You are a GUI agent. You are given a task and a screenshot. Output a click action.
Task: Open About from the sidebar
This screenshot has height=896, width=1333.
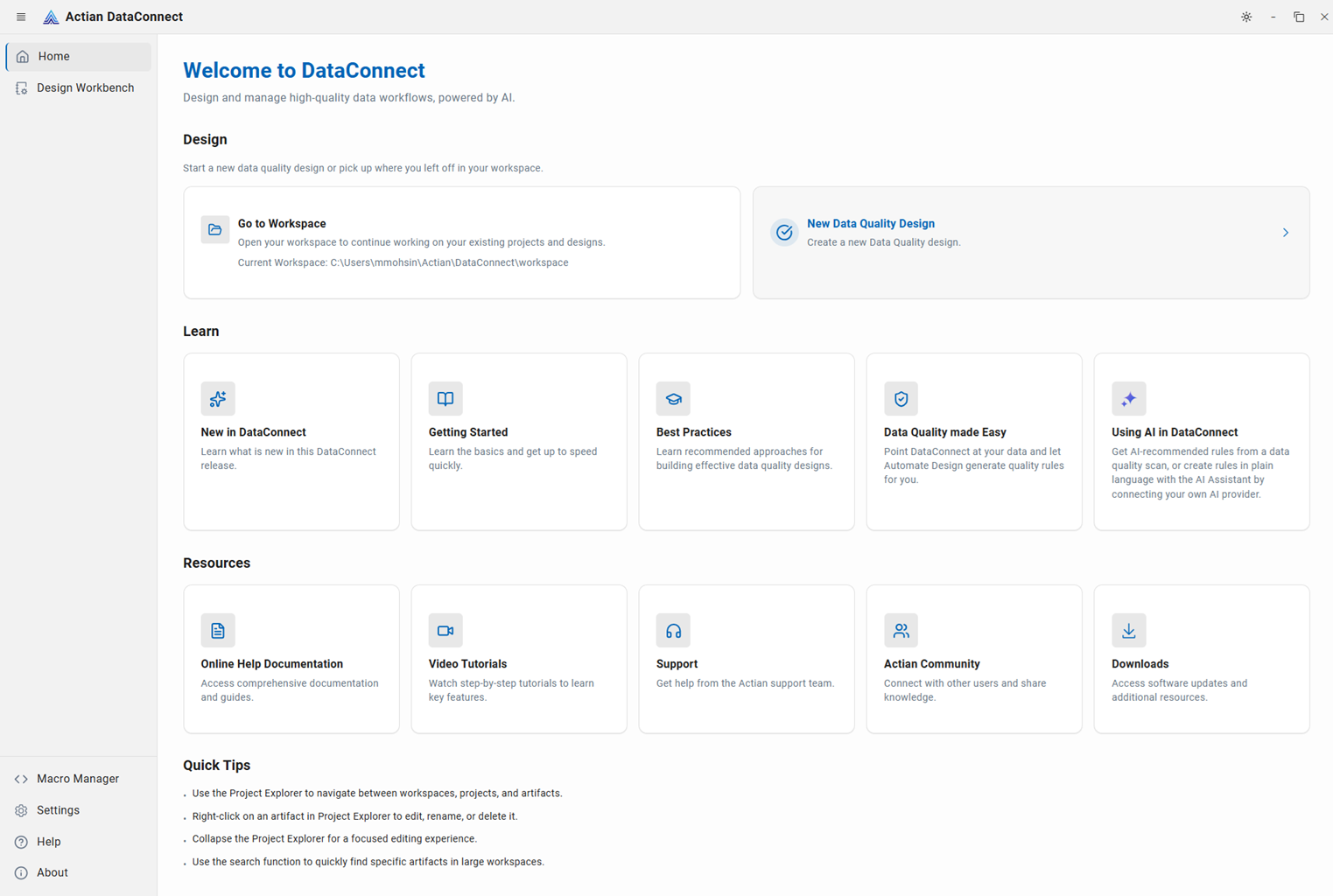[79, 872]
